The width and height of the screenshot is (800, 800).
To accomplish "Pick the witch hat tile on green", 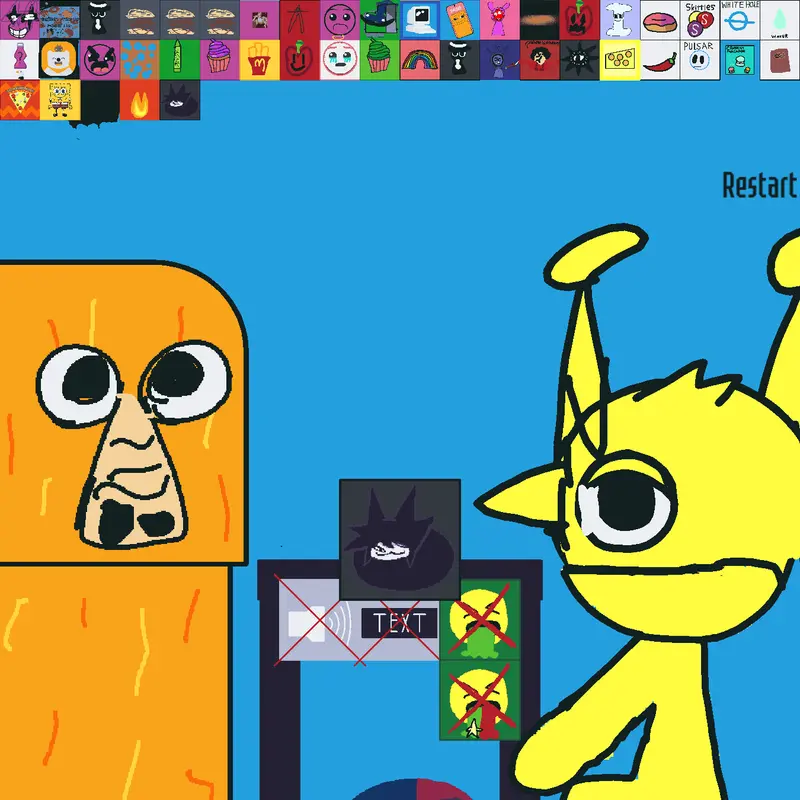I will [380, 19].
